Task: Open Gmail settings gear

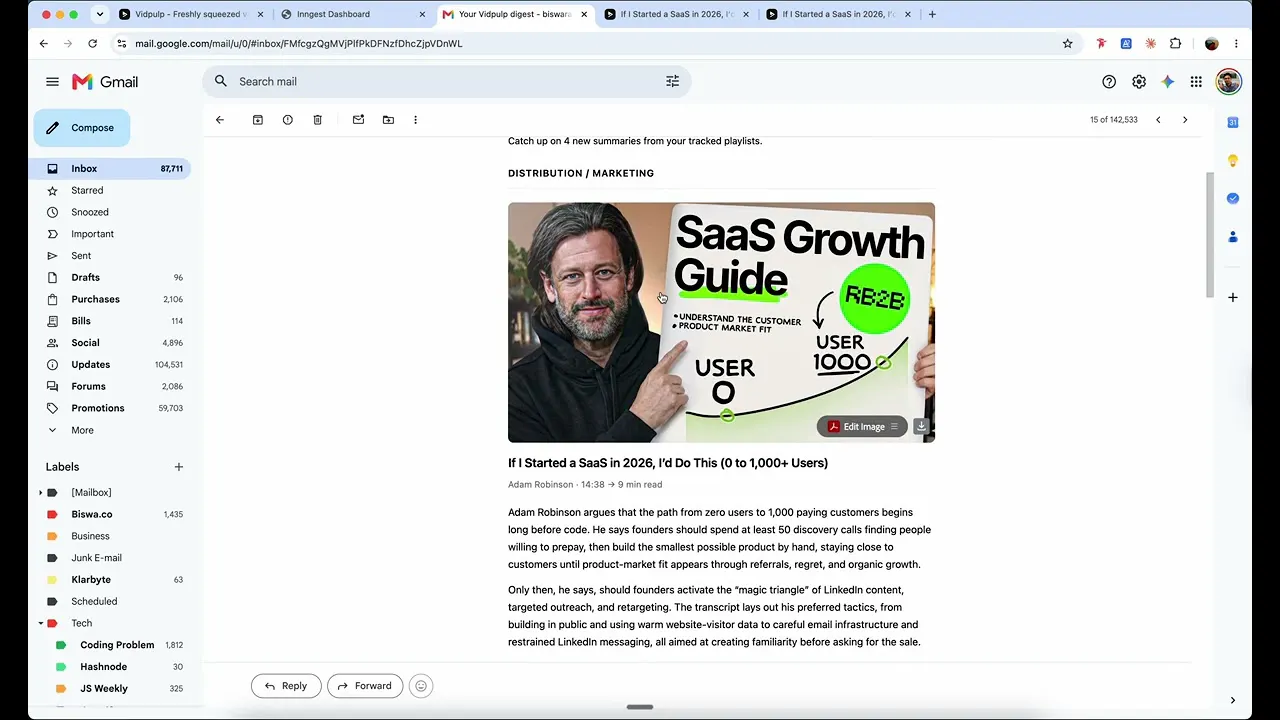Action: [1139, 82]
